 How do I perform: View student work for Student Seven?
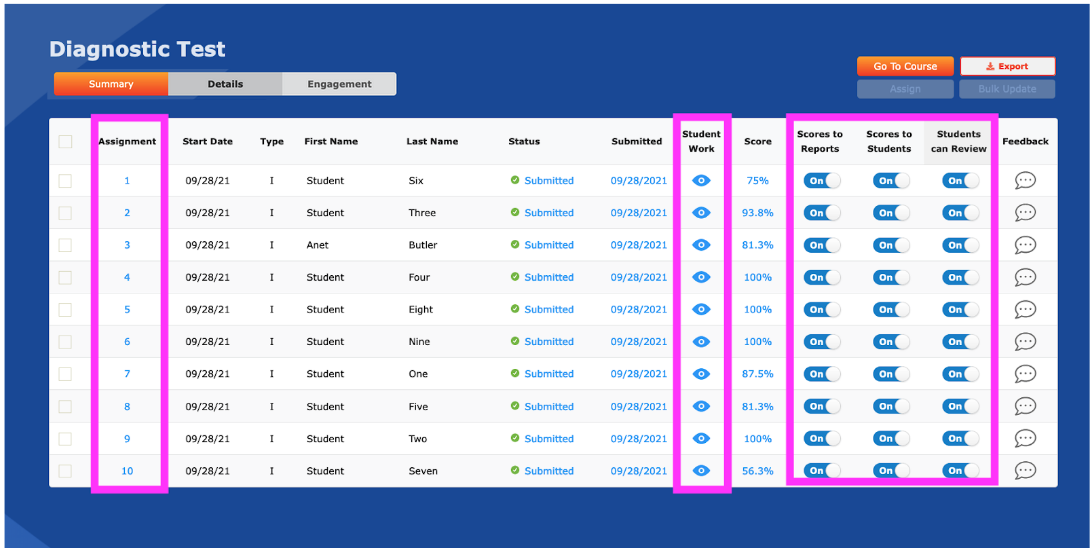pyautogui.click(x=701, y=470)
